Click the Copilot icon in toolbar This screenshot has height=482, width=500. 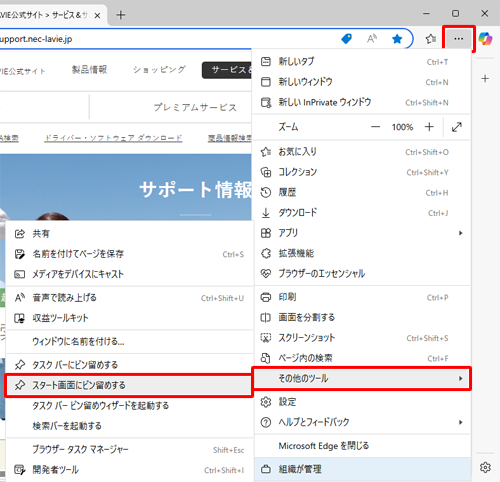pos(485,39)
